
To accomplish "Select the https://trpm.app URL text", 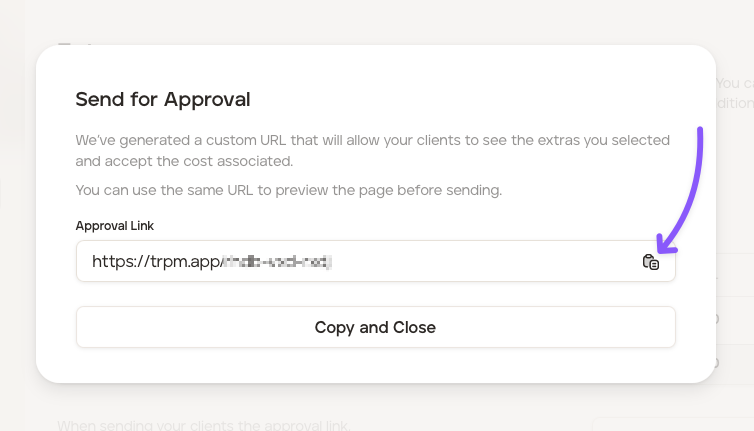I will point(156,262).
